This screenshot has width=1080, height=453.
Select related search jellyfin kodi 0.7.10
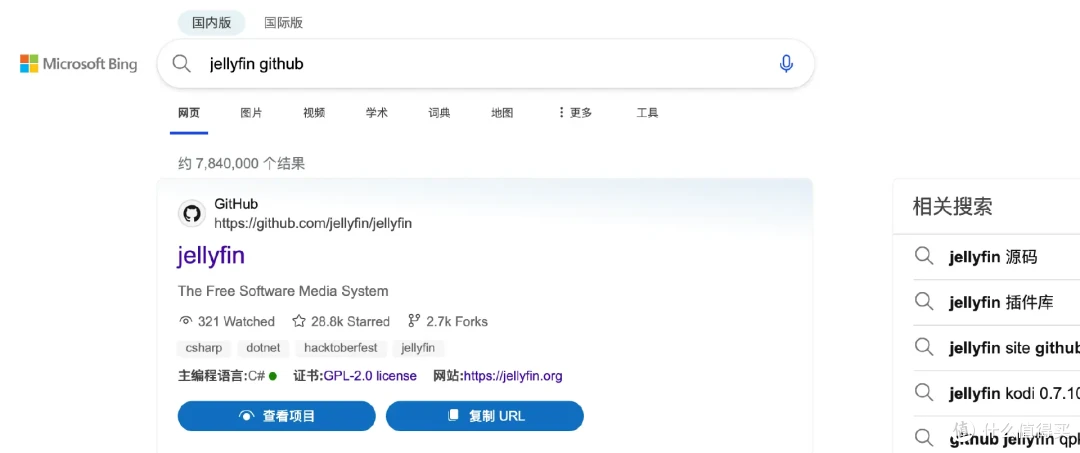click(1014, 393)
